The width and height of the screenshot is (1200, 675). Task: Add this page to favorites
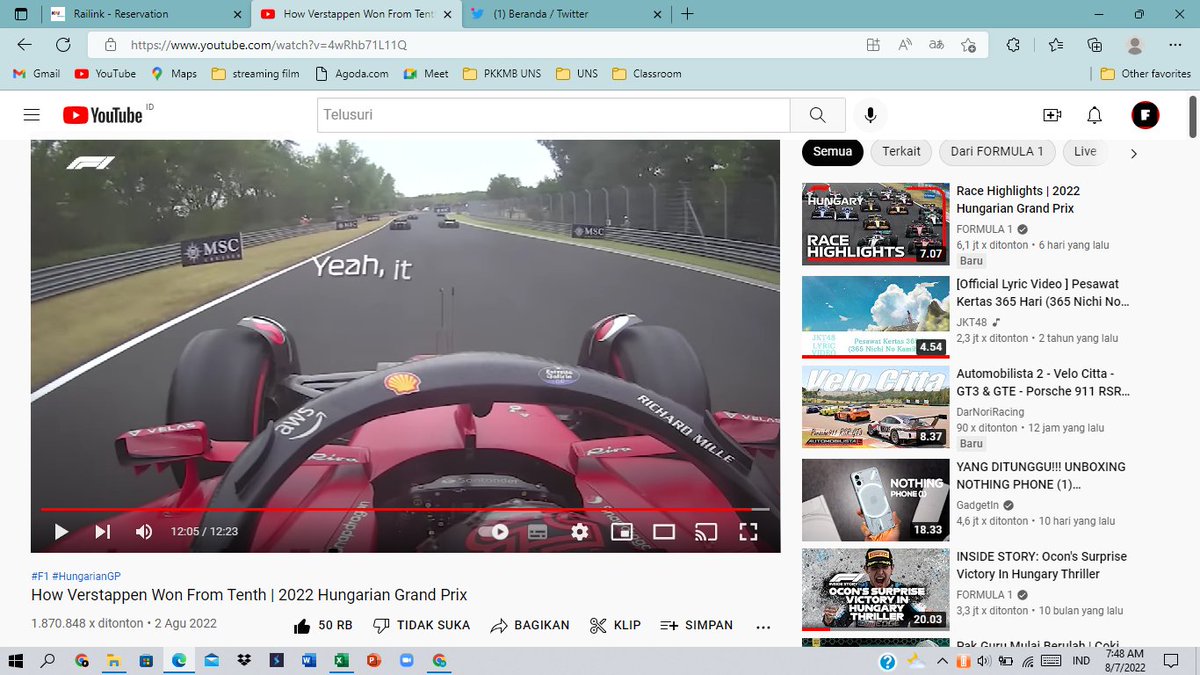(968, 45)
